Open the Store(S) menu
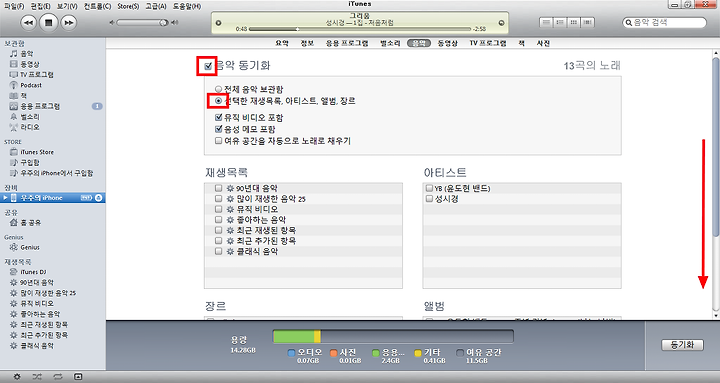 tap(128, 6)
